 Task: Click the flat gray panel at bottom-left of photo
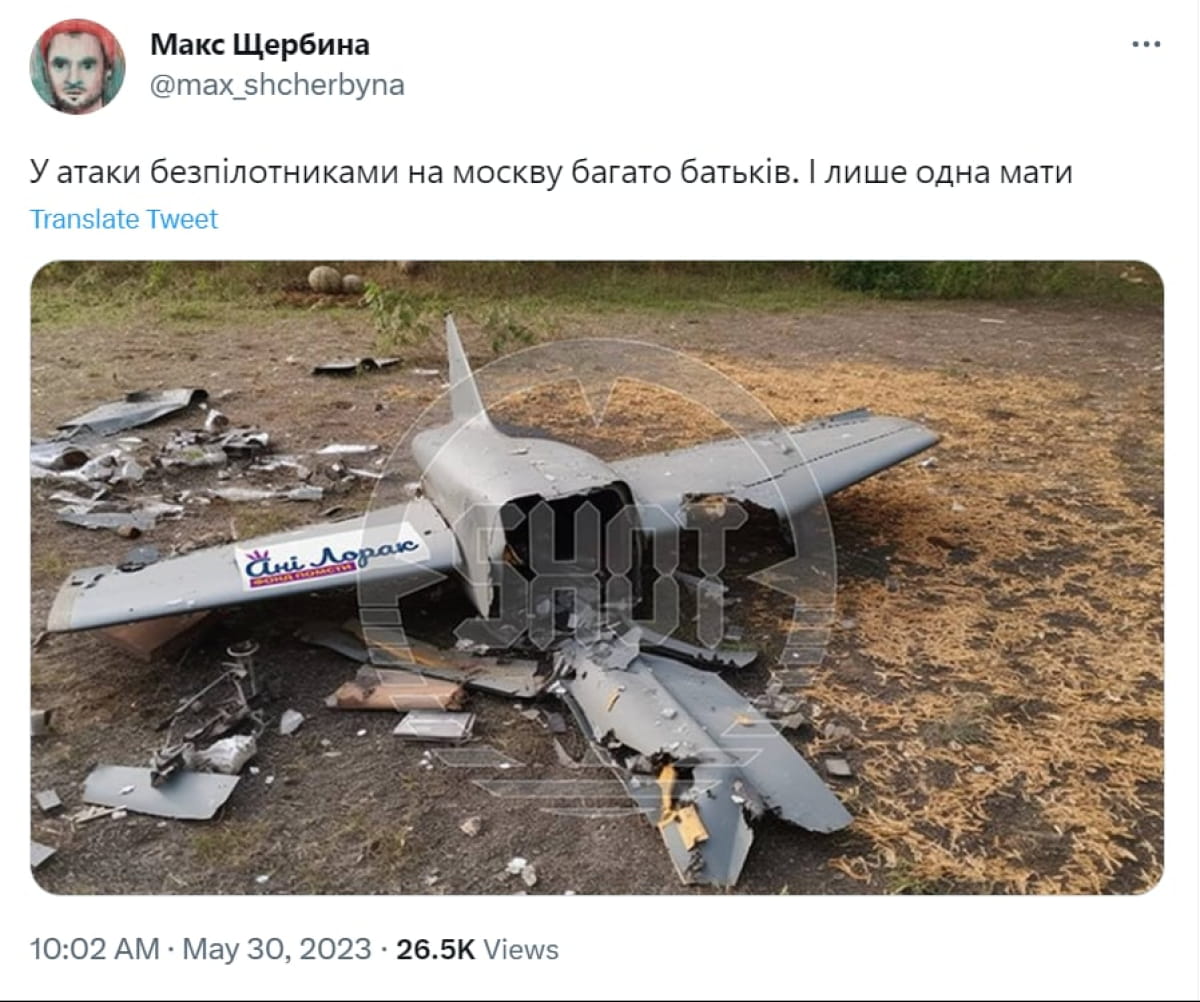tap(160, 790)
